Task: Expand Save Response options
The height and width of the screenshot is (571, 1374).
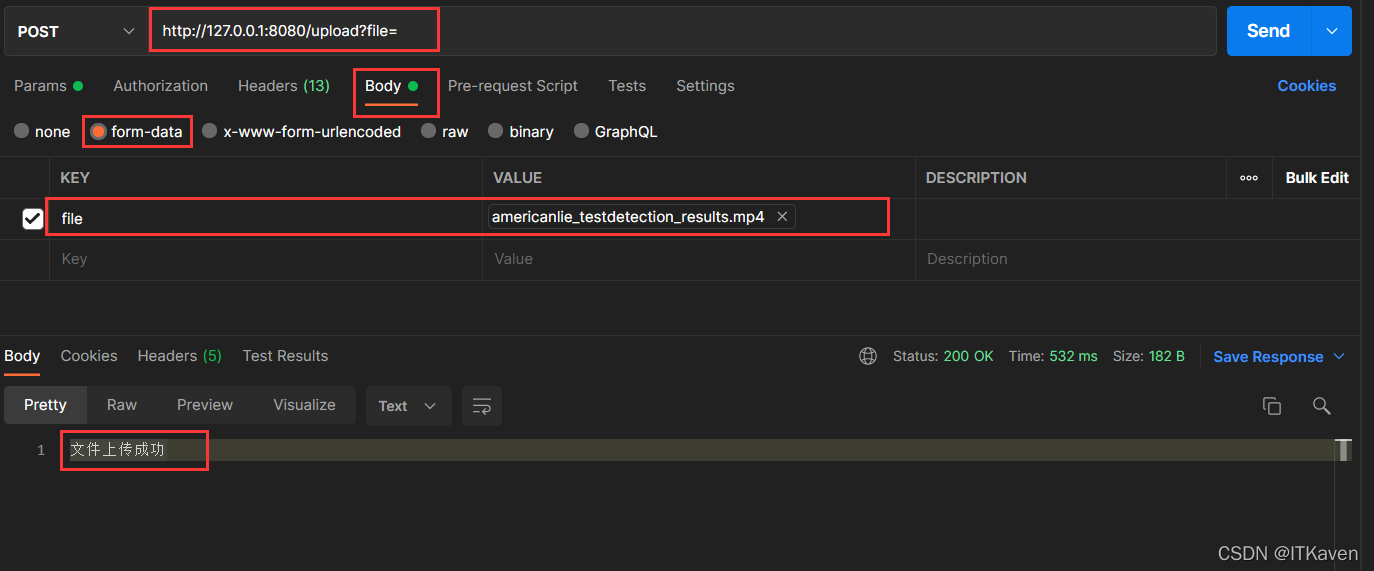Action: 1340,357
